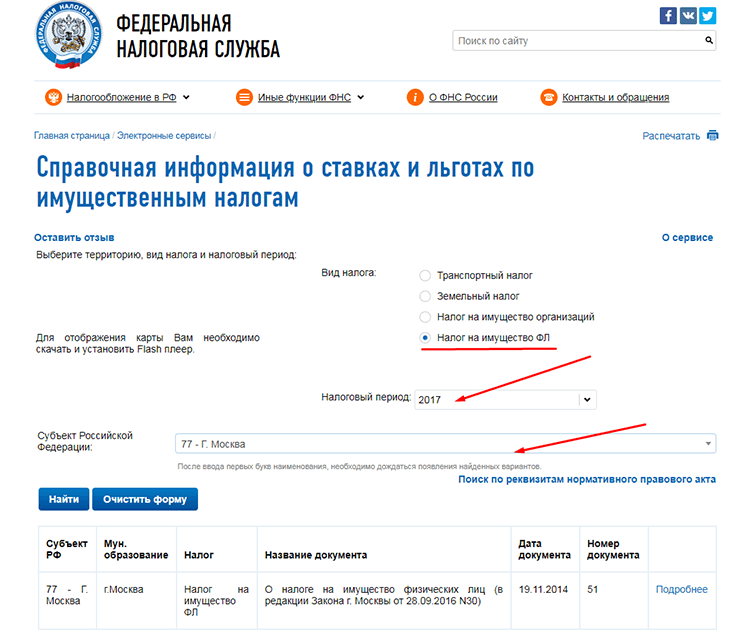Click the Facebook social icon
This screenshot has height=635, width=732.
669,15
